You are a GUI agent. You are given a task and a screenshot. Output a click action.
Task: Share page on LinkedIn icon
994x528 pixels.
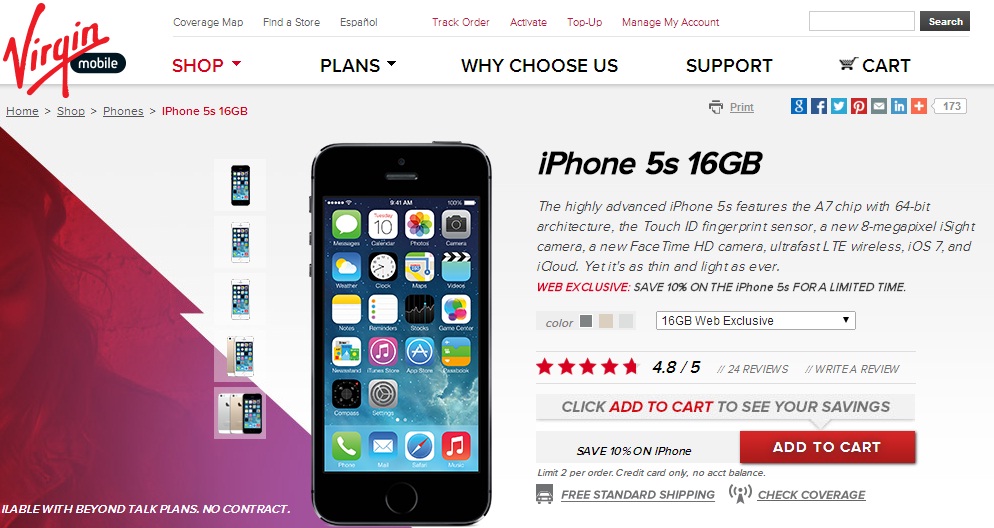pyautogui.click(x=899, y=106)
